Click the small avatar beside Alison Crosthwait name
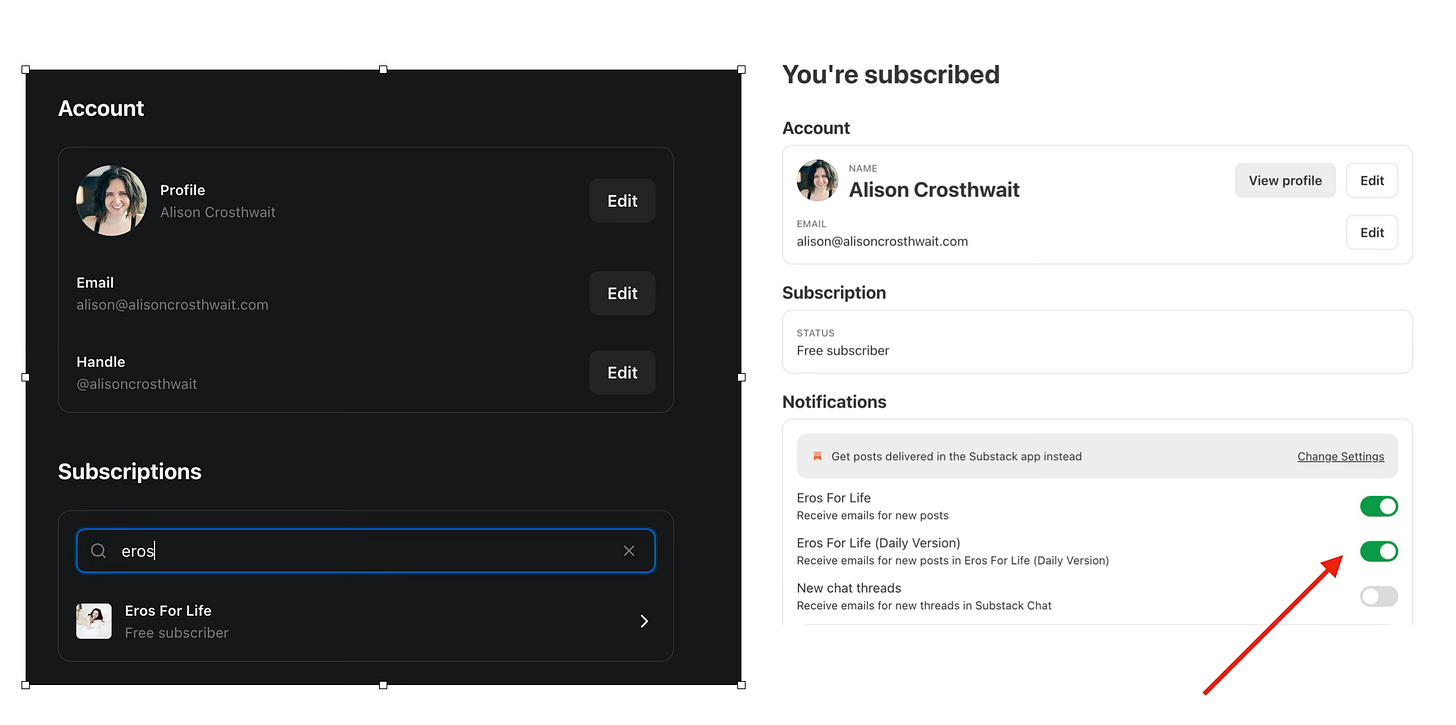 (x=817, y=180)
